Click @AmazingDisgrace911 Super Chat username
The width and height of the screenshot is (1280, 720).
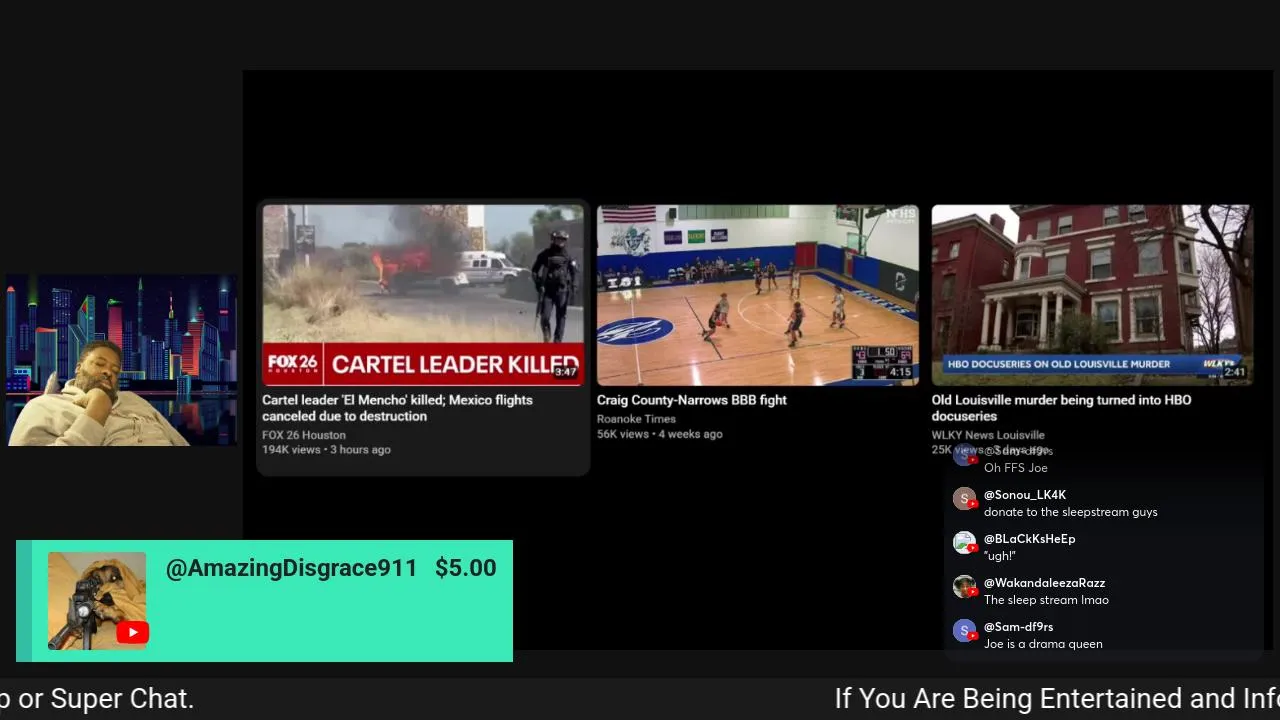[291, 568]
